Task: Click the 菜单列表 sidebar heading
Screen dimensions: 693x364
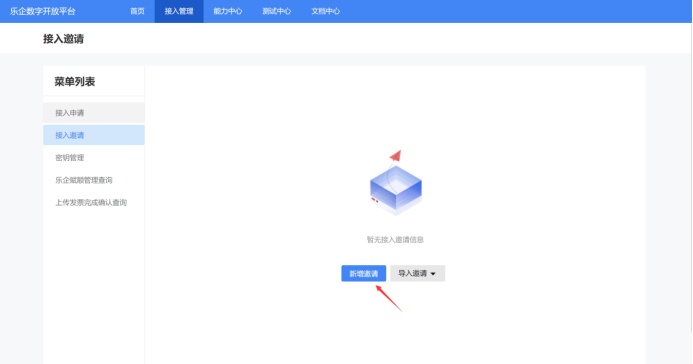Action: 75,82
